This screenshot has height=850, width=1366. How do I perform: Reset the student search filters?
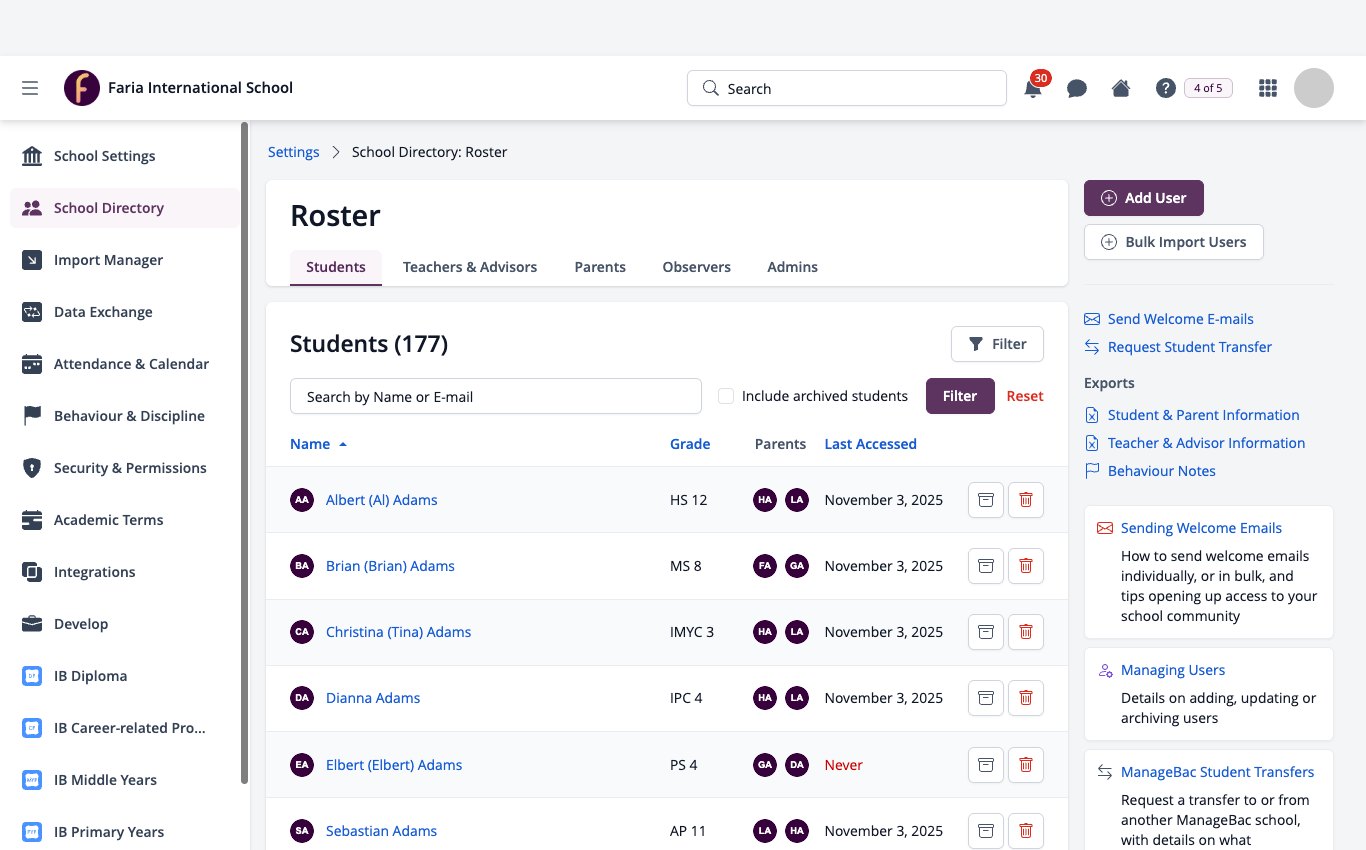click(x=1025, y=396)
